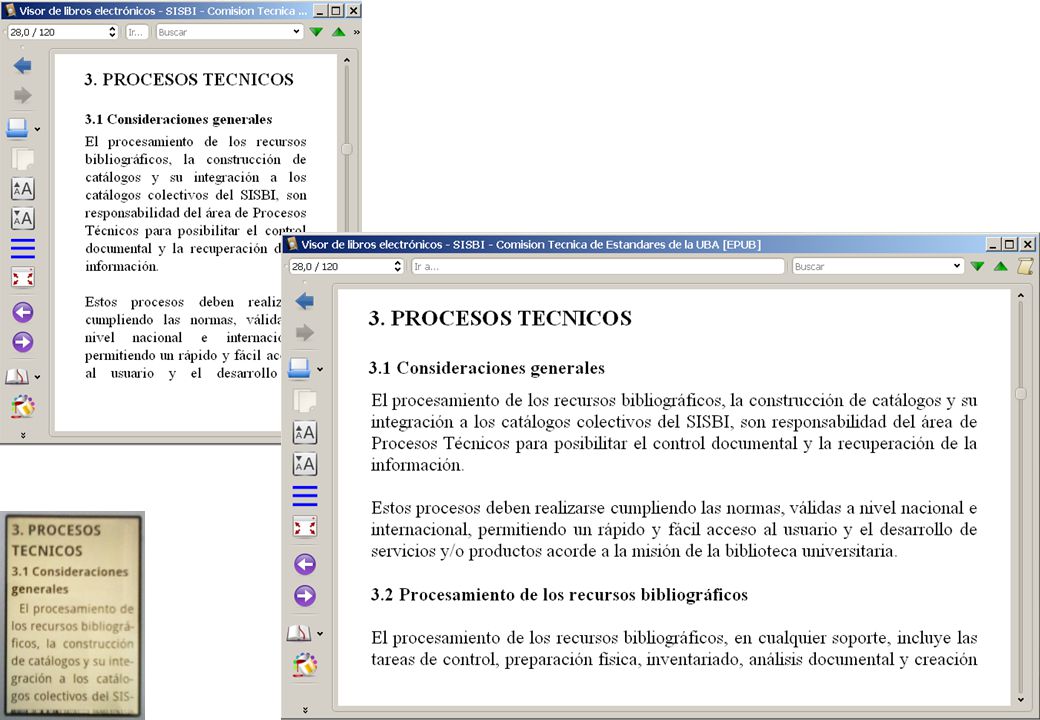The width and height of the screenshot is (1040, 720).
Task: Open viewer preferences in the large window
Action: point(304,664)
